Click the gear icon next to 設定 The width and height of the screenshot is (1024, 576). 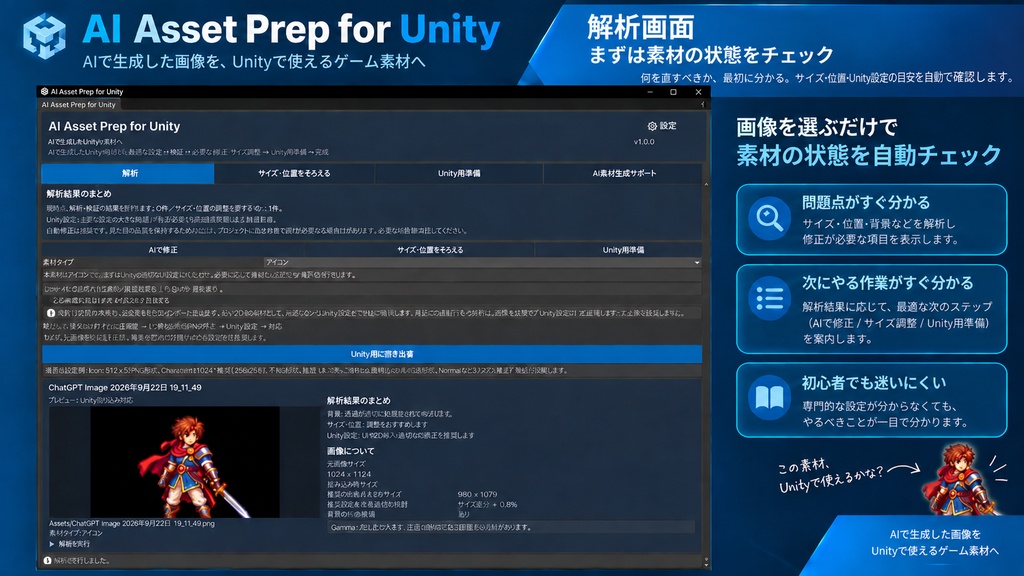tap(652, 126)
